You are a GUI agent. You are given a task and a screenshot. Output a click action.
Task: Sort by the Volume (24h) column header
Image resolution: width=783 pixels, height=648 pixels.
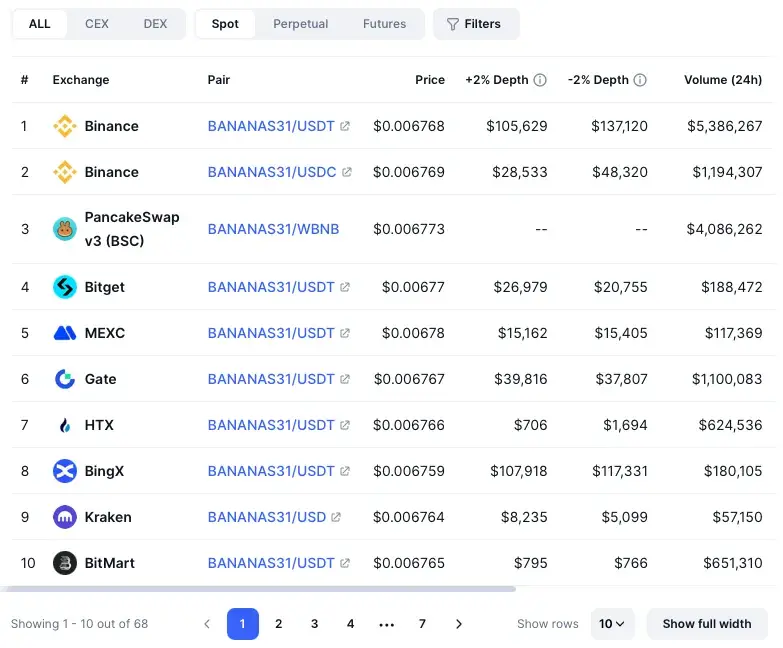[723, 80]
